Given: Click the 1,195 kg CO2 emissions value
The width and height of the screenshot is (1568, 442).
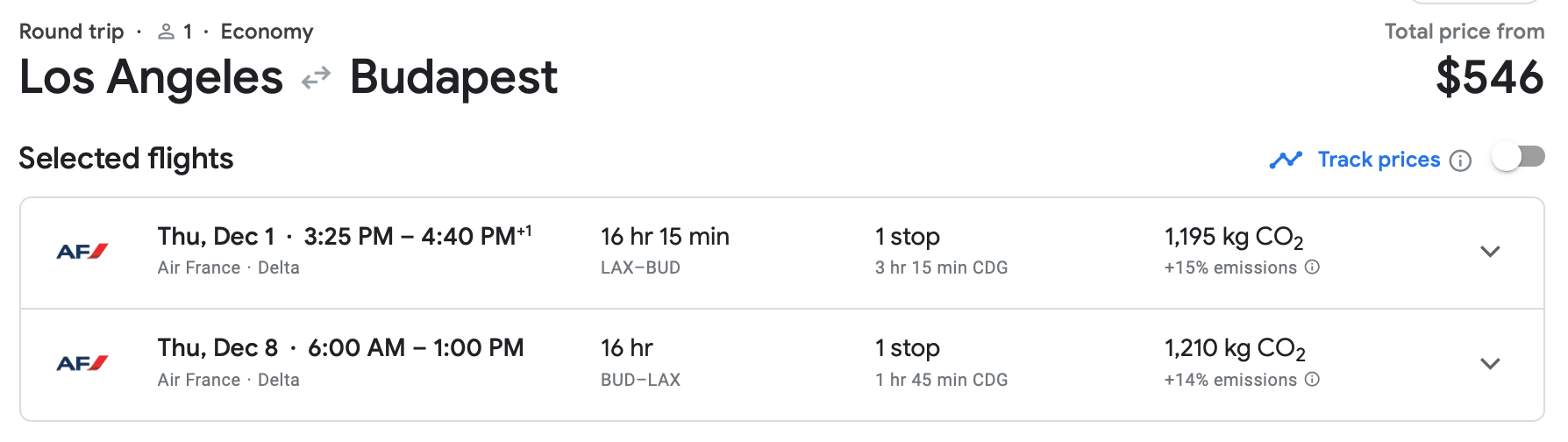Looking at the screenshot, I should (1233, 237).
